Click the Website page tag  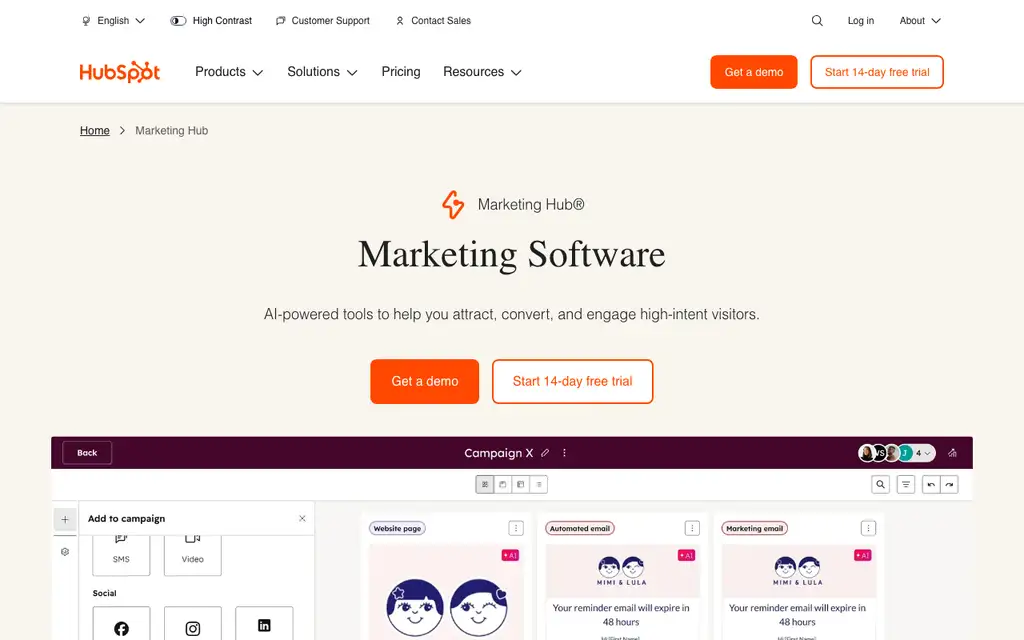[x=397, y=528]
